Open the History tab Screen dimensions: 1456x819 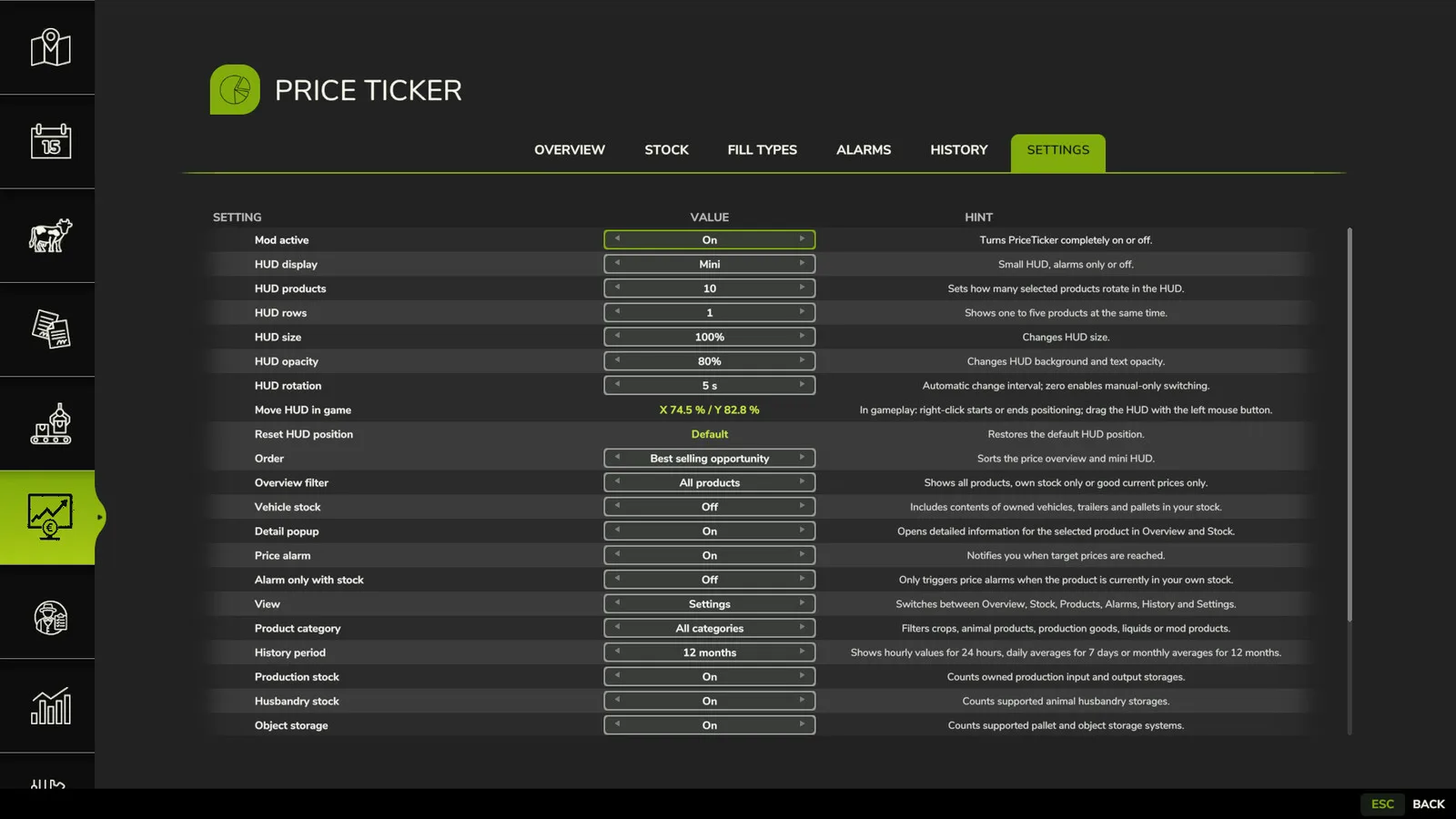(959, 150)
